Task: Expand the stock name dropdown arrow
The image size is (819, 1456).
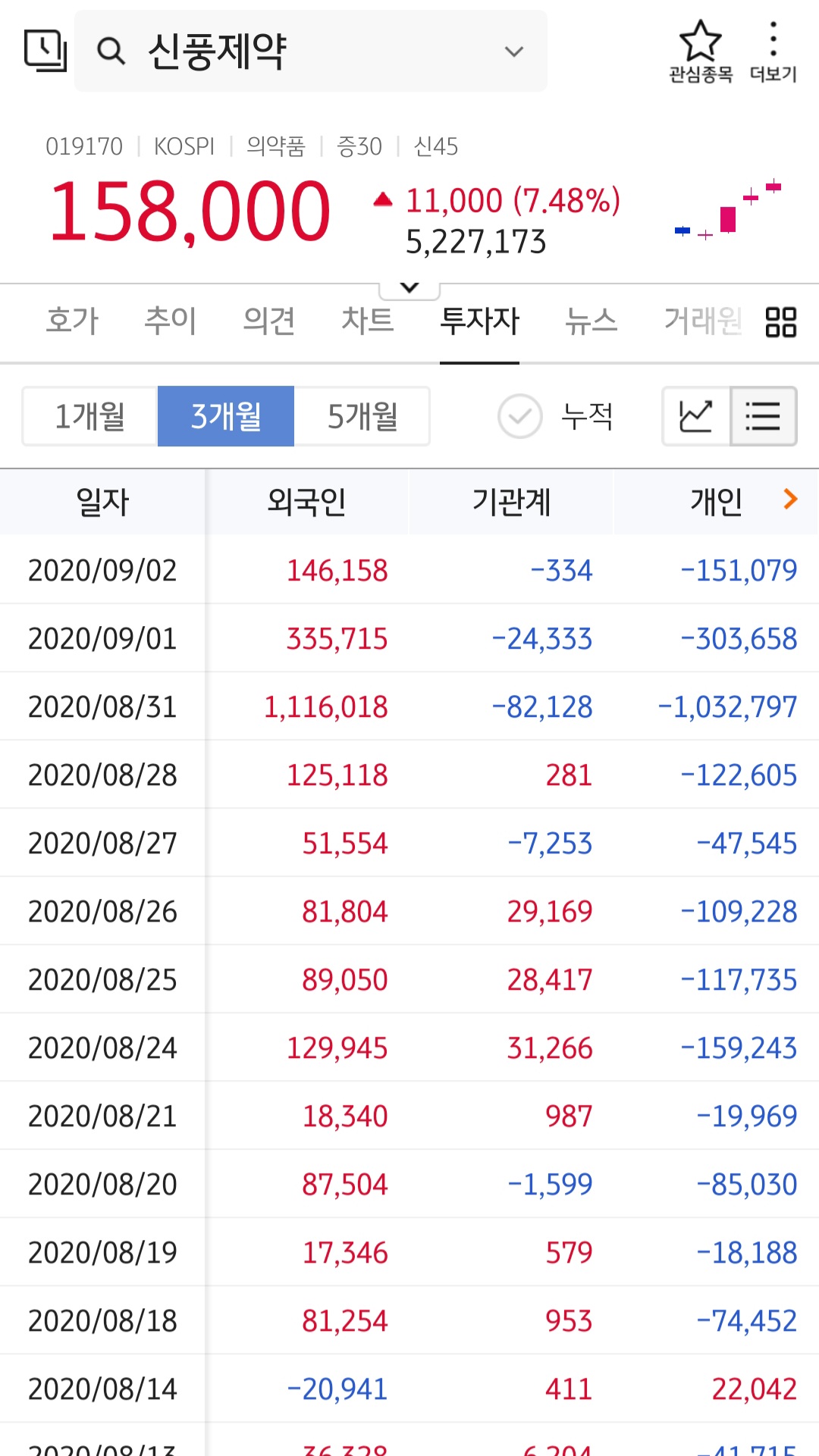Action: point(514,52)
